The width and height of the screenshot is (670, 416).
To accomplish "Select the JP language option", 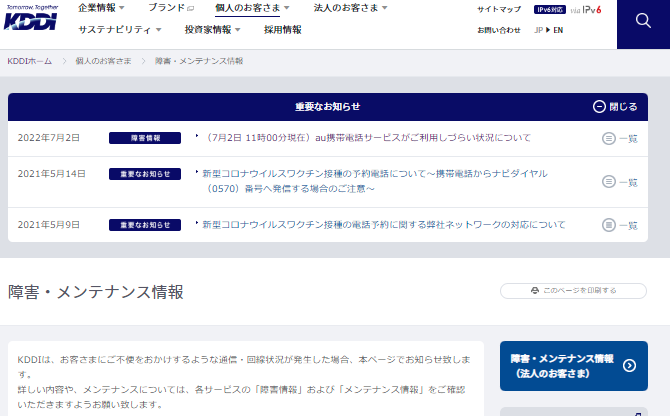I will (x=538, y=30).
